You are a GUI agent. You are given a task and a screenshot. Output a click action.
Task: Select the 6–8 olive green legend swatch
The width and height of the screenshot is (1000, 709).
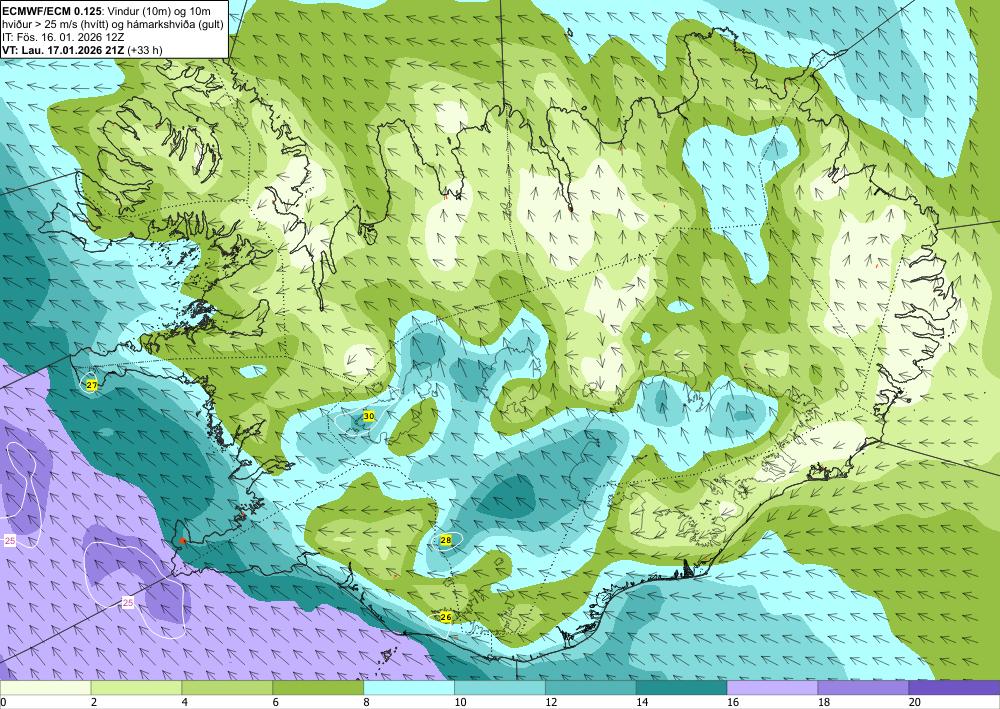(x=318, y=688)
